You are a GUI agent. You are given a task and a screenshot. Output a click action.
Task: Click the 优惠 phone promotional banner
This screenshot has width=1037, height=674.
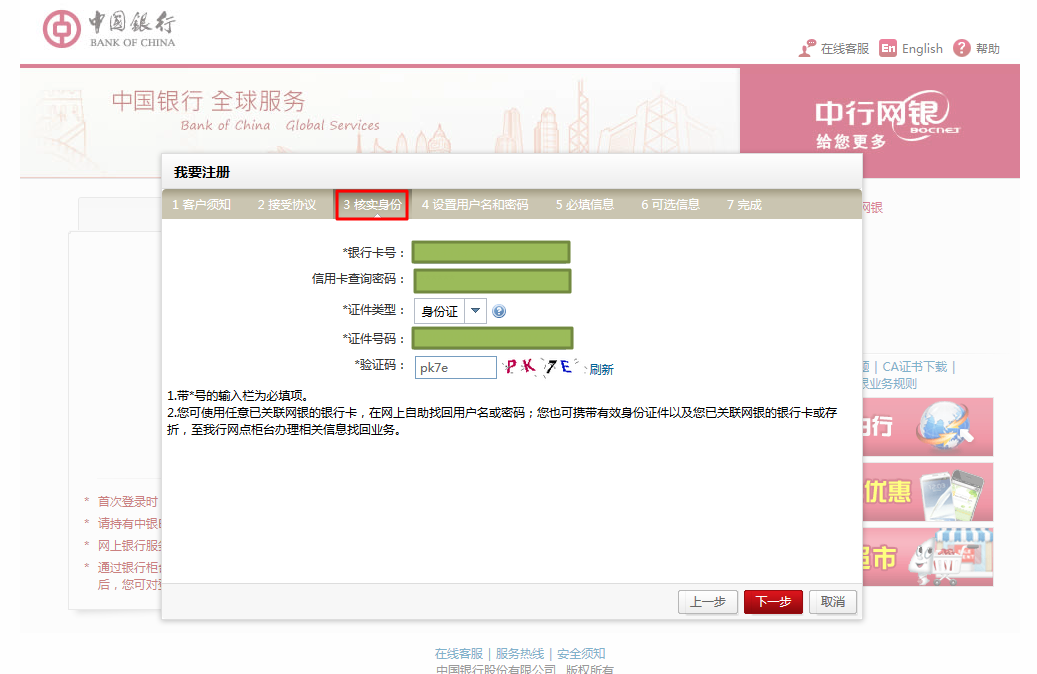point(928,492)
